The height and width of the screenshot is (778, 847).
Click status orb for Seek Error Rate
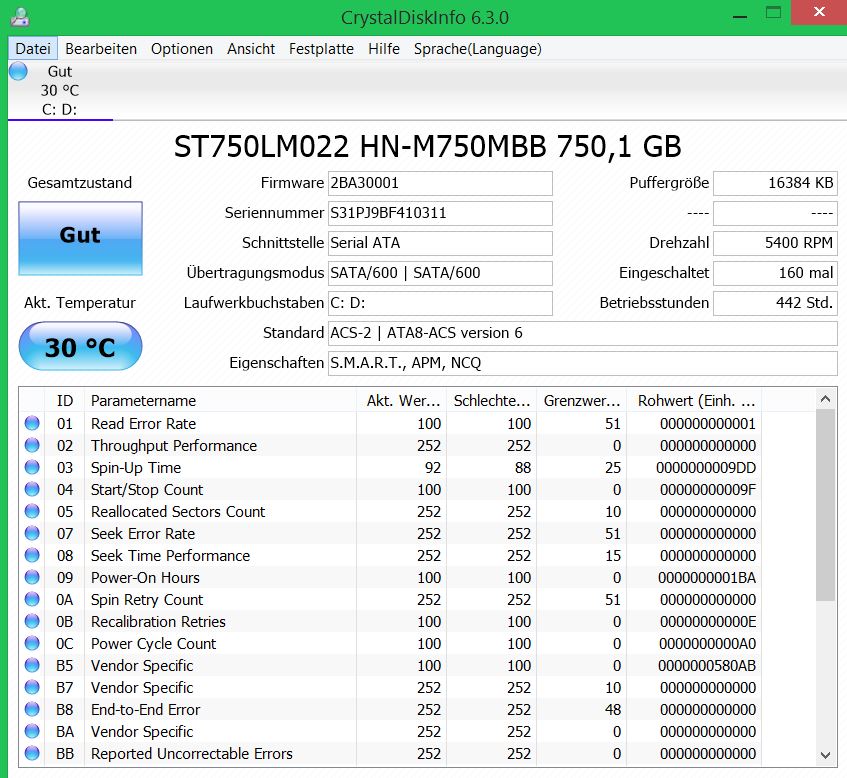pyautogui.click(x=32, y=533)
